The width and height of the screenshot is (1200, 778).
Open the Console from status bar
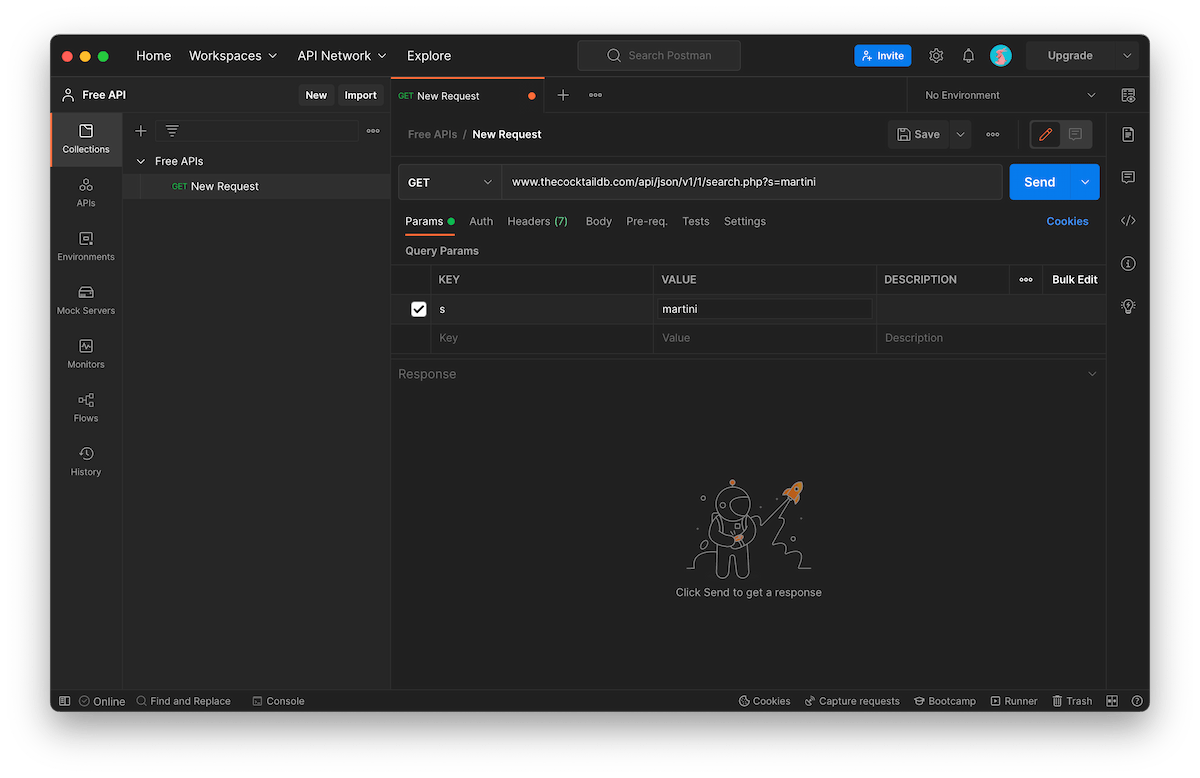tap(278, 701)
